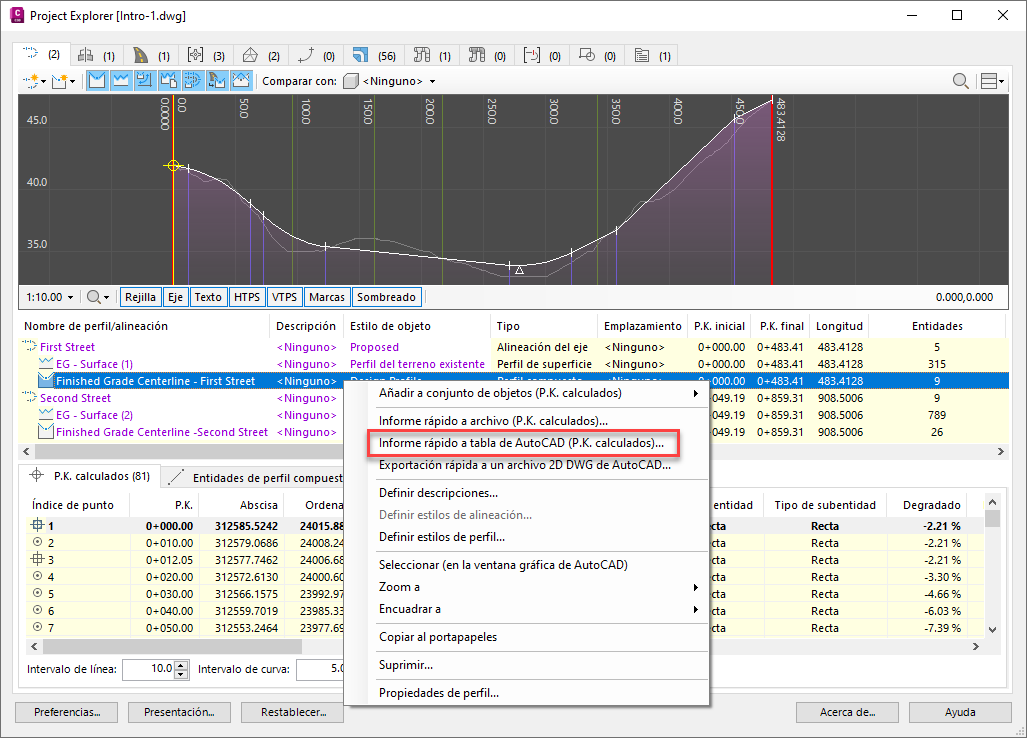Click the search magnifier icon at top right
The height and width of the screenshot is (738, 1027).
click(960, 81)
